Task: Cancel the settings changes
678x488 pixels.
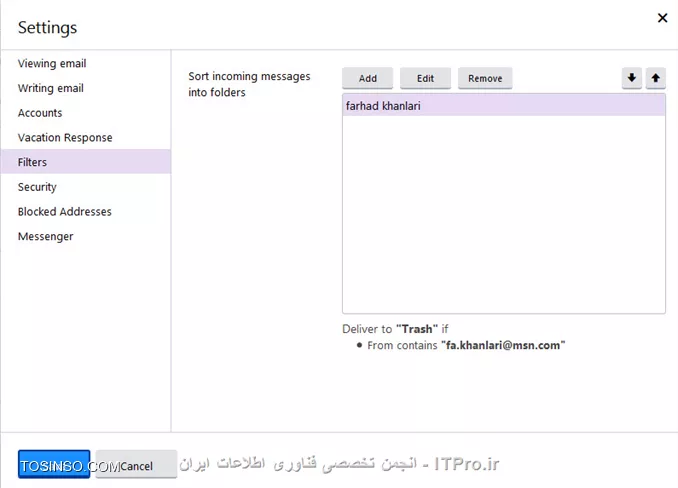Action: pyautogui.click(x=136, y=464)
